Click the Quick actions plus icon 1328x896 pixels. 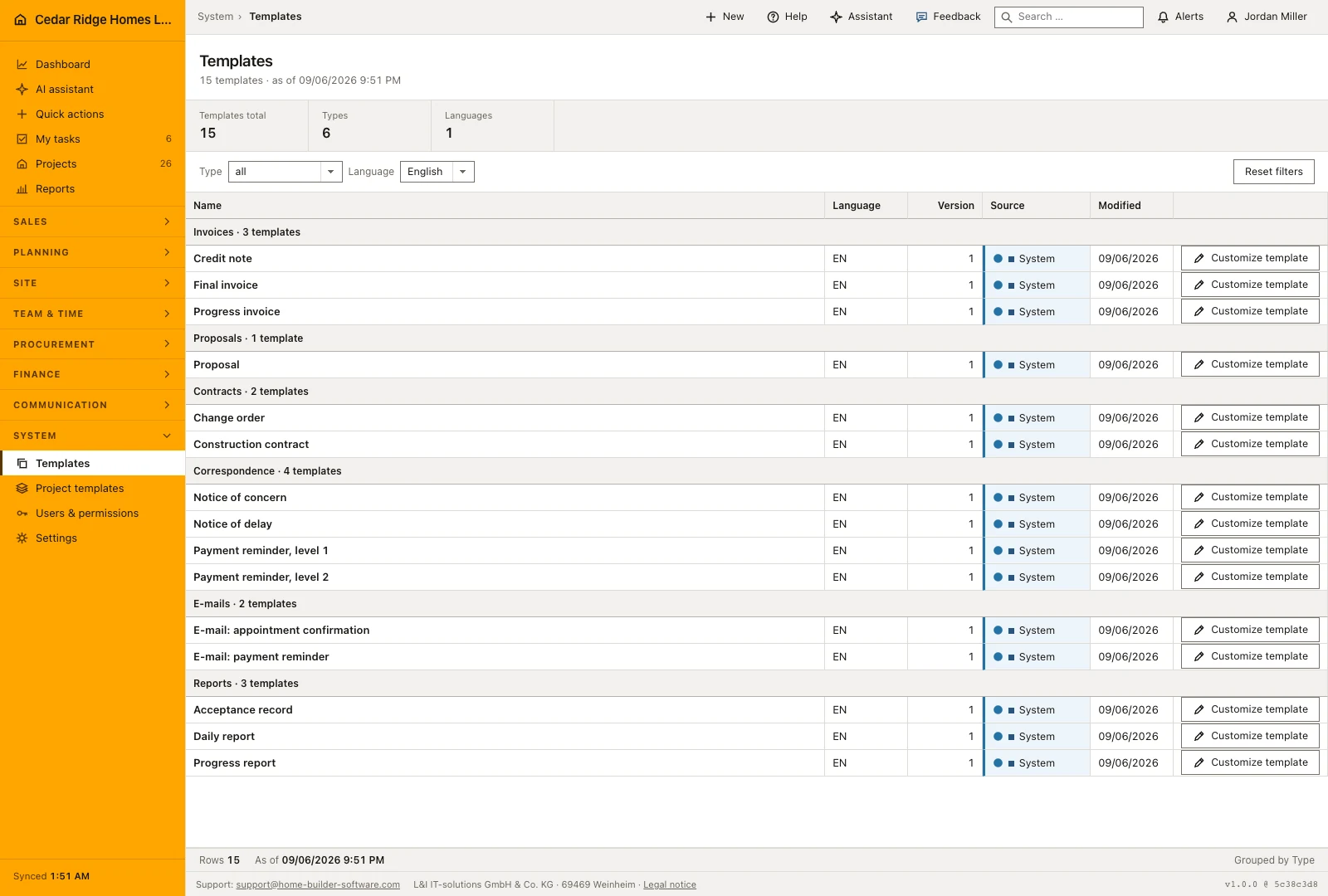click(x=22, y=114)
